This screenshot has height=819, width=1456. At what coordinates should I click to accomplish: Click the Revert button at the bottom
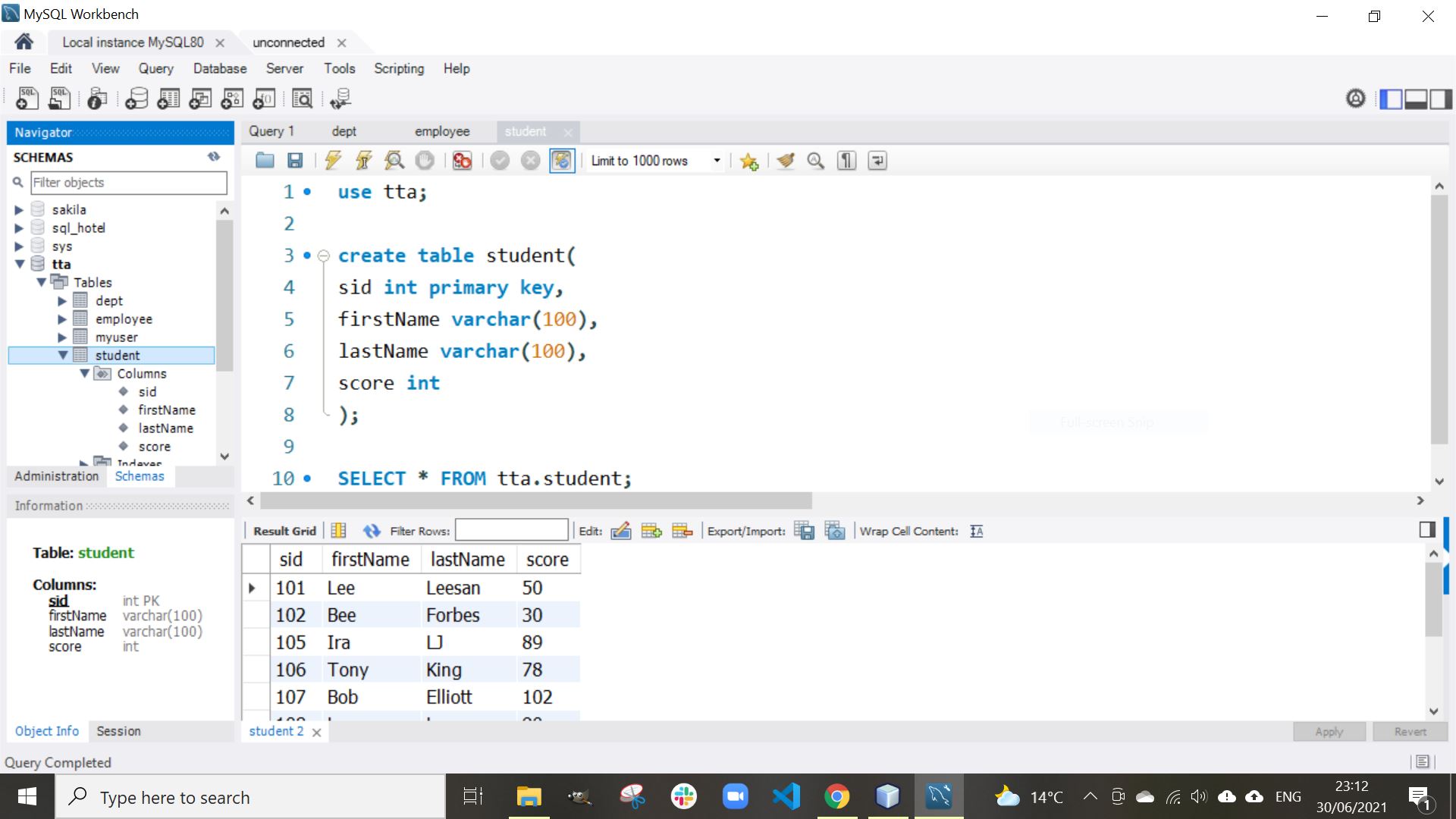1410,731
